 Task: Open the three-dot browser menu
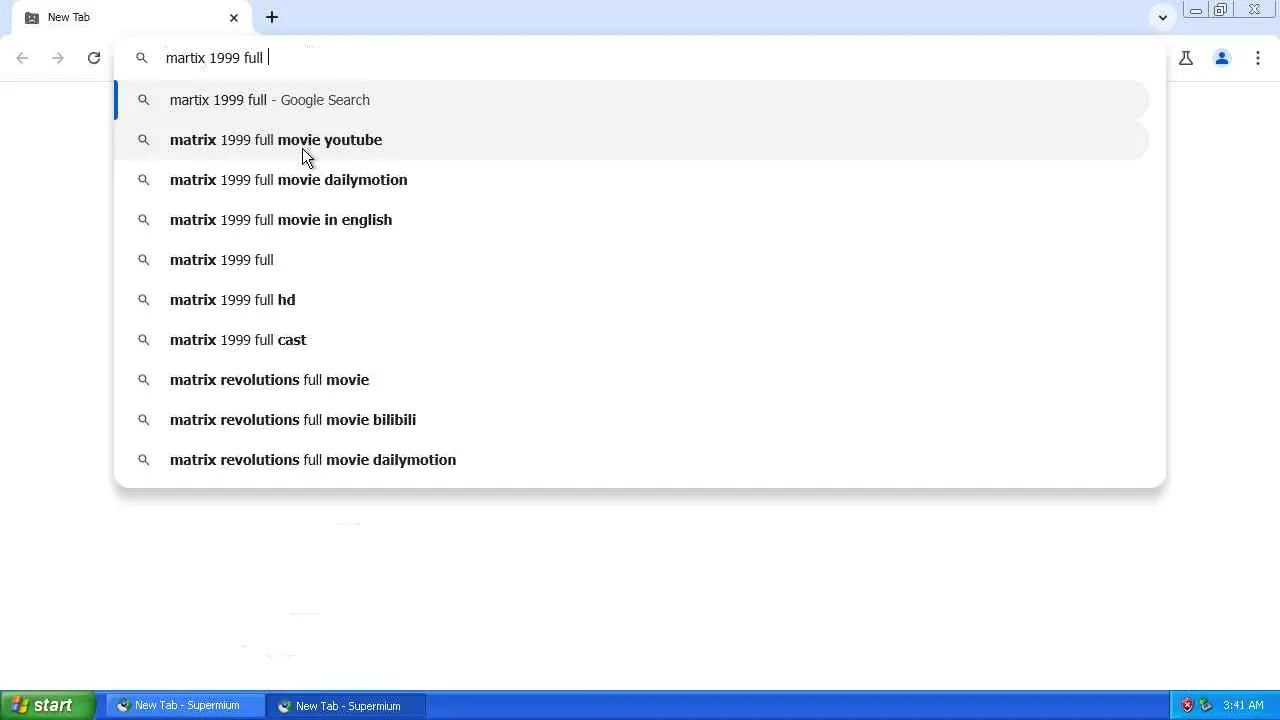point(1258,58)
